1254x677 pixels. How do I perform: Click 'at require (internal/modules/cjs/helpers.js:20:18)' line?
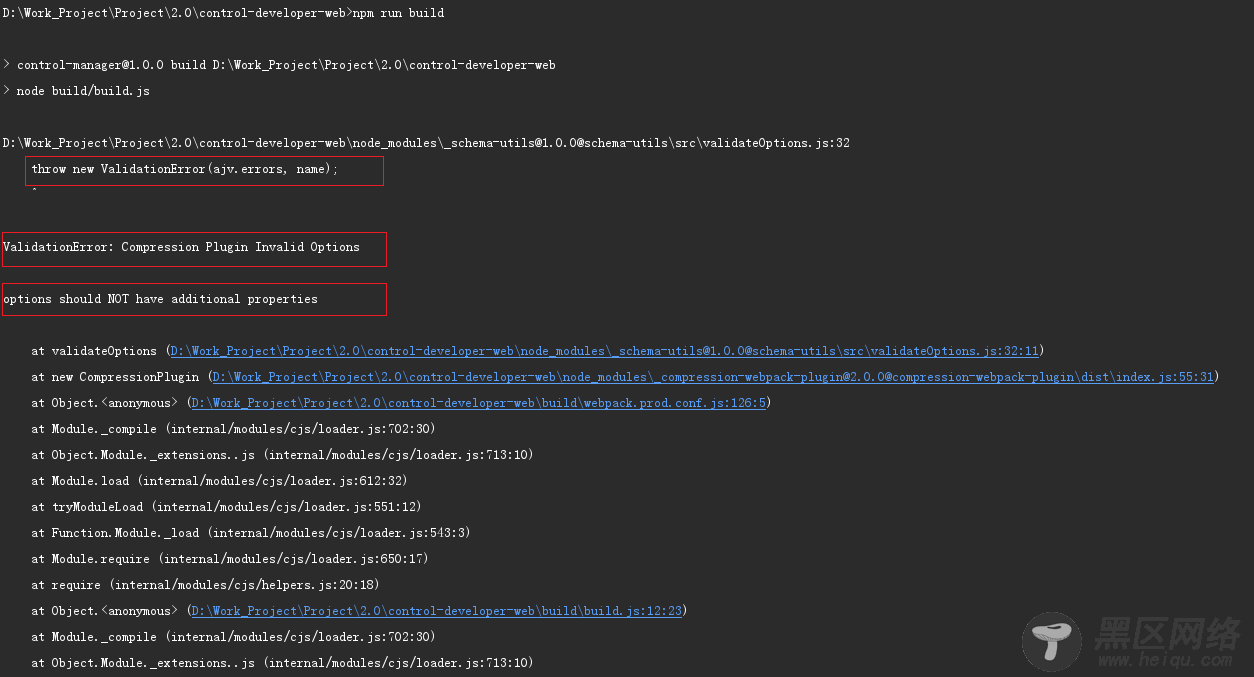point(205,585)
